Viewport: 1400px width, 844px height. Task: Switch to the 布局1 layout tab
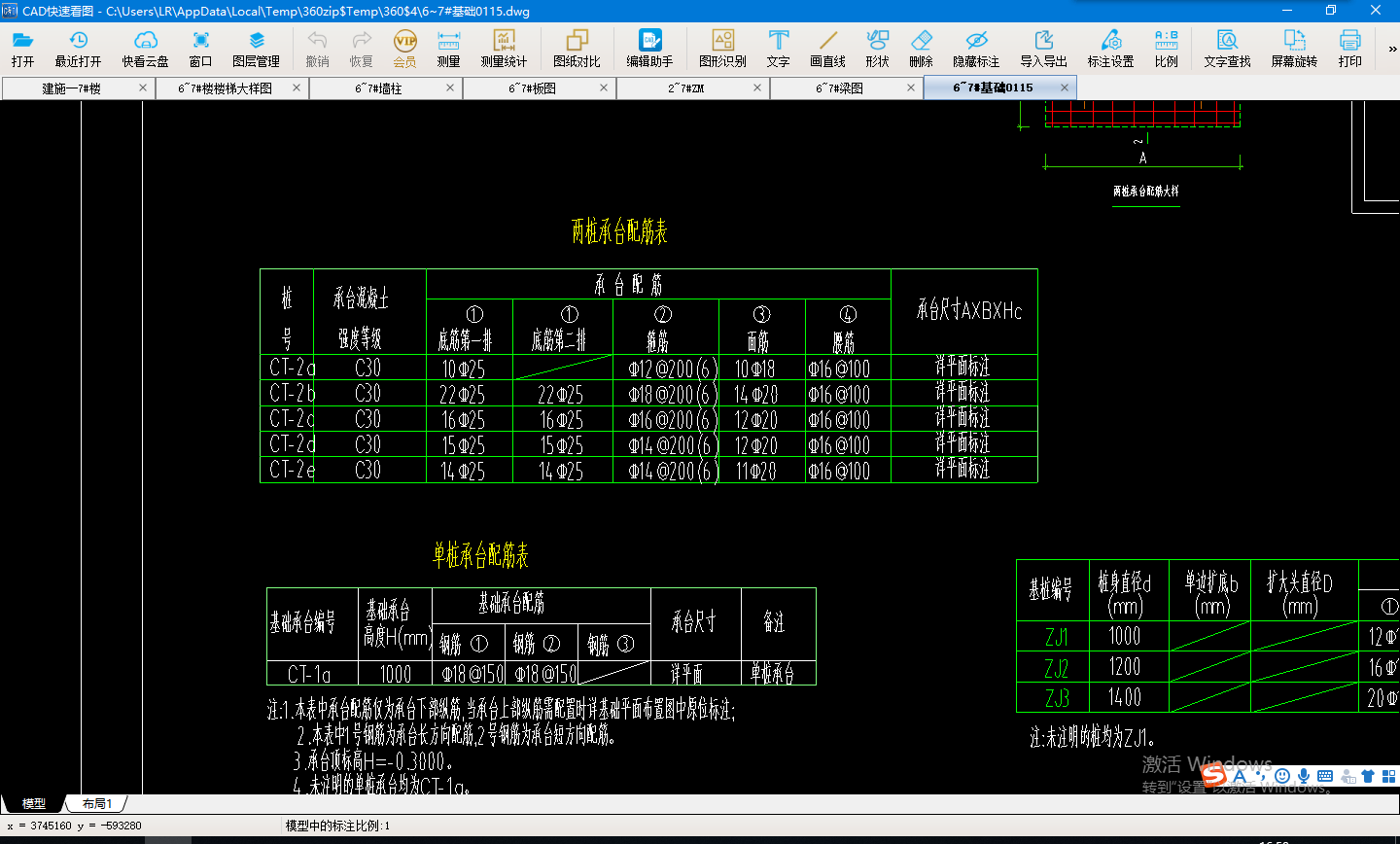pyautogui.click(x=97, y=803)
